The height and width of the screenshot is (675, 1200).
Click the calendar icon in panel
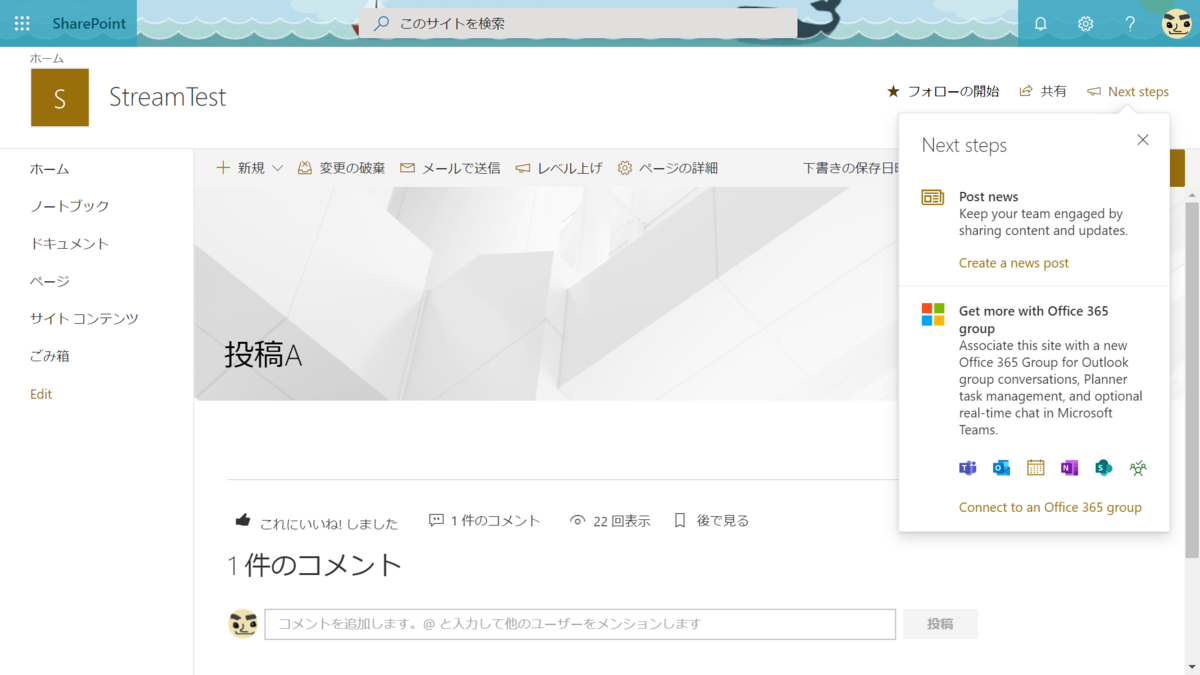point(1035,468)
